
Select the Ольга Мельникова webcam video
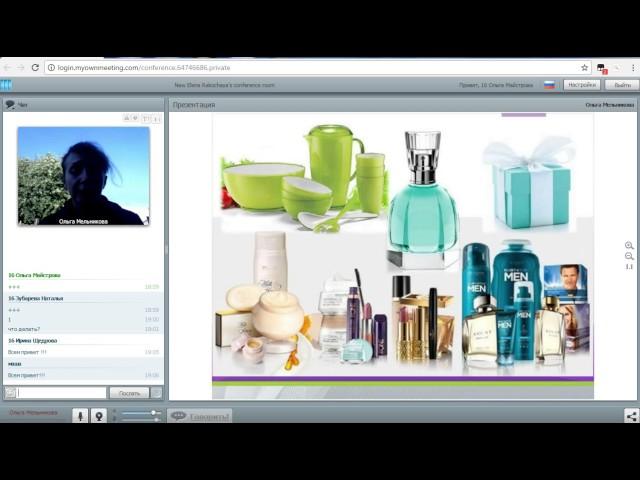(84, 176)
